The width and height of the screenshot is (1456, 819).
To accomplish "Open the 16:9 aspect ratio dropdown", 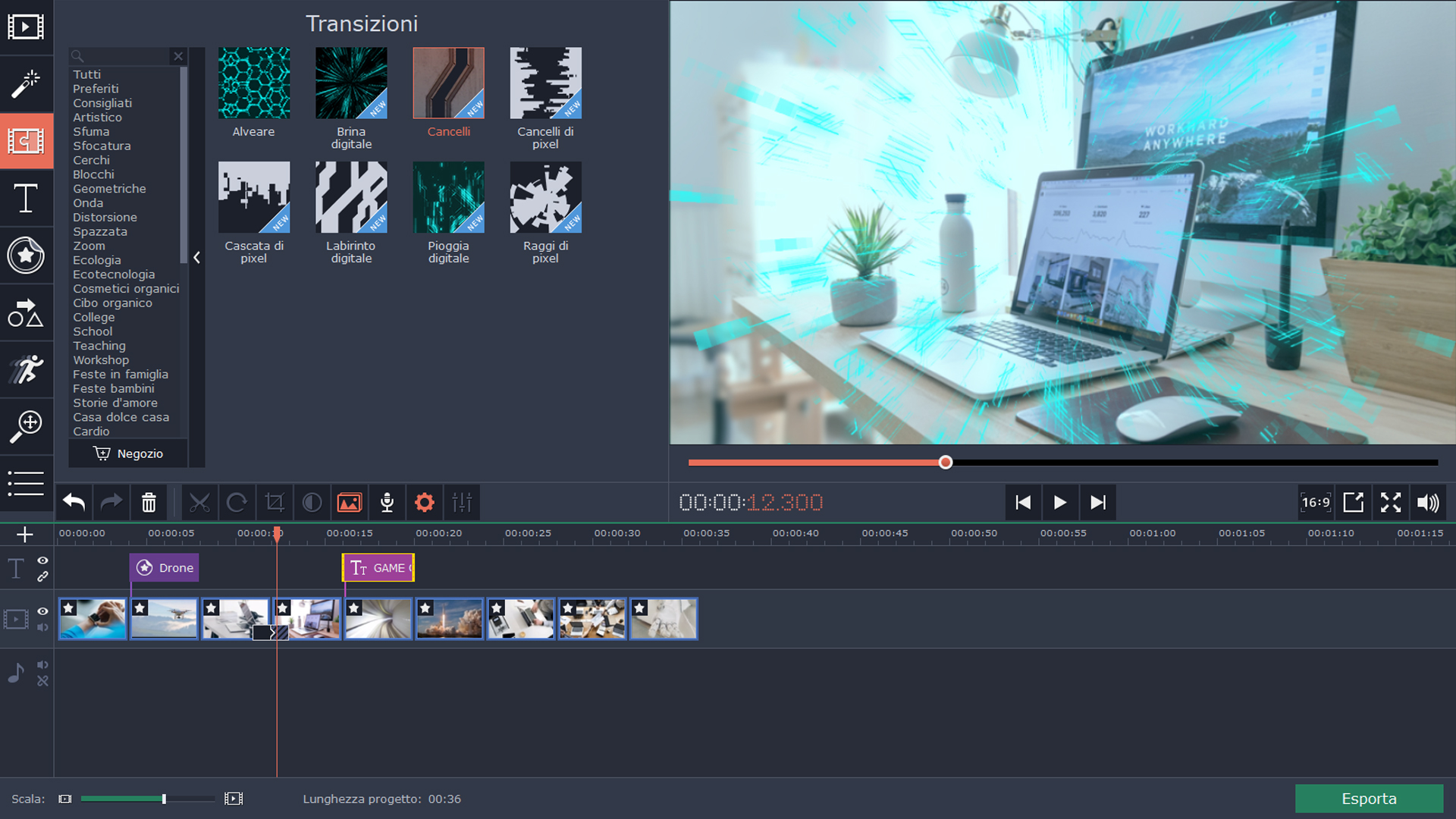I will click(1316, 502).
